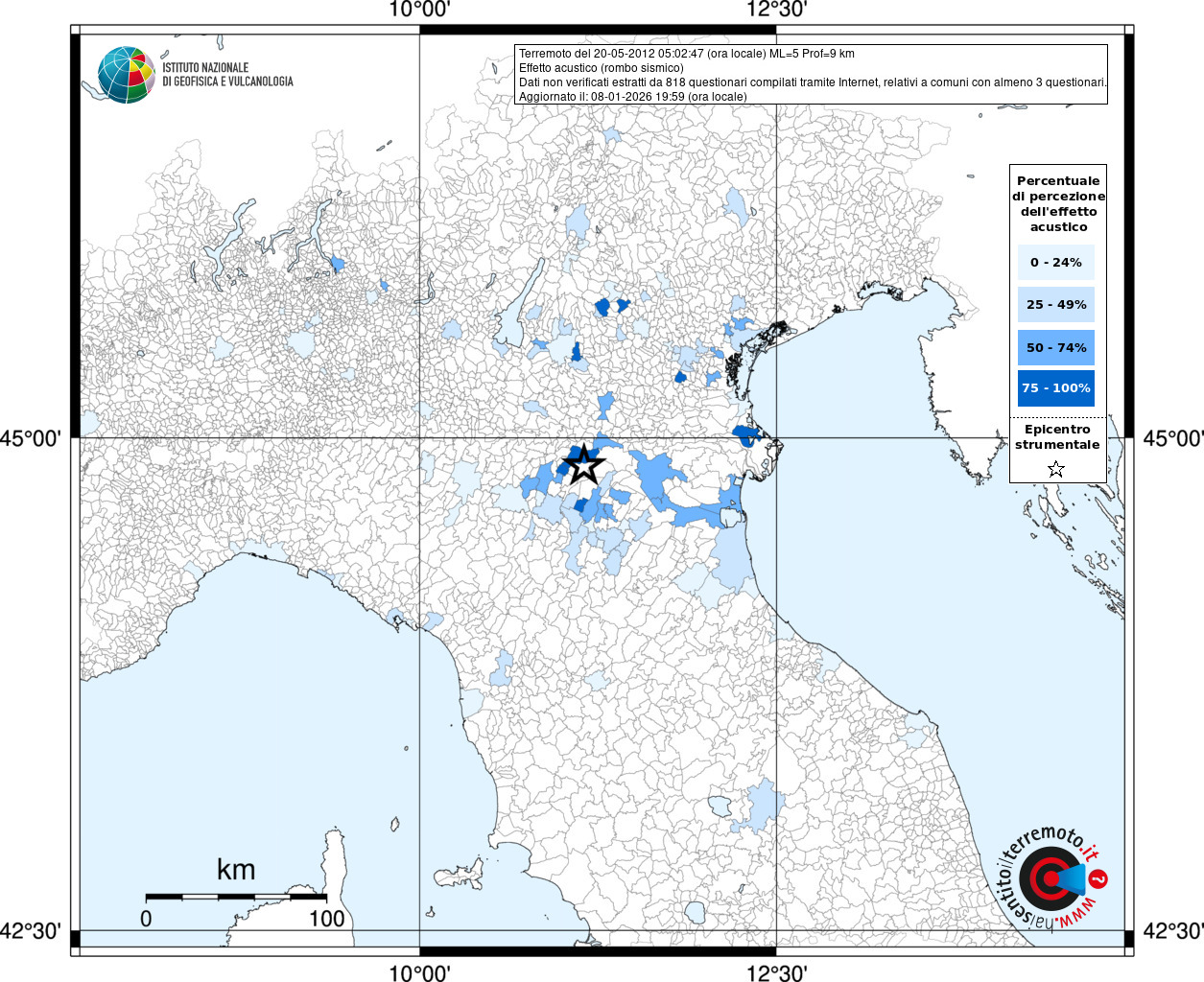The image size is (1204, 982).
Task: Select the 75 - 100% legend swatch
Action: (1056, 388)
